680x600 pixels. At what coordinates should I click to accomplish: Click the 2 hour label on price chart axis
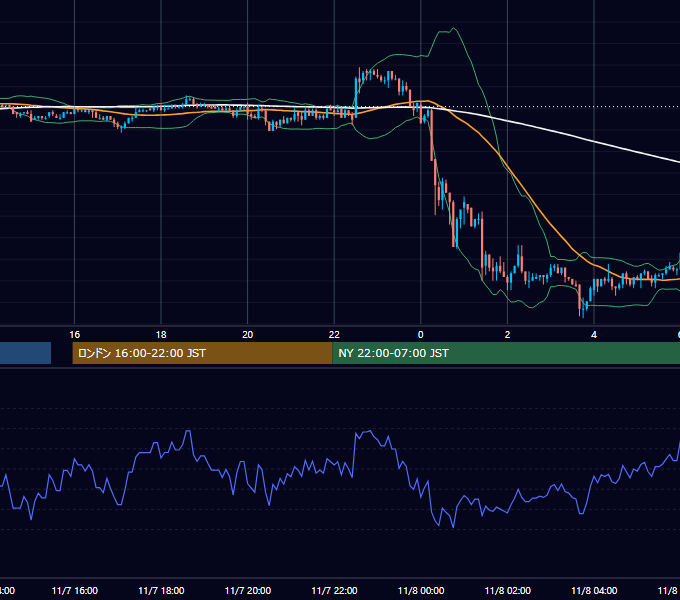click(x=507, y=335)
